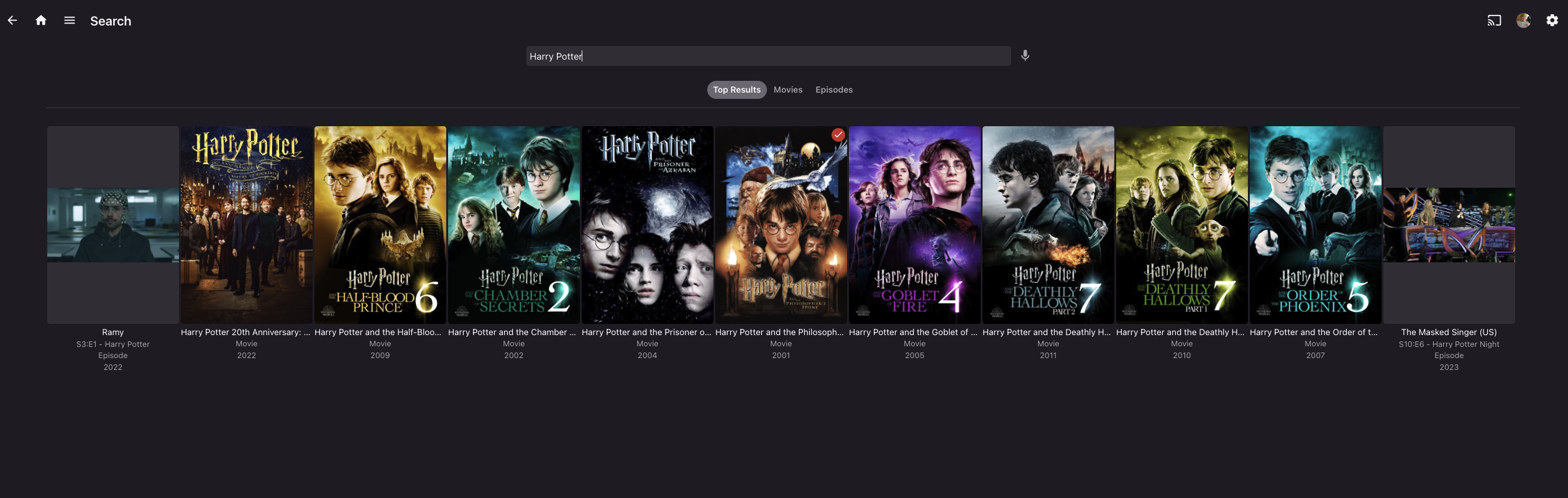
Task: Click the Ramy title link
Action: pos(113,332)
